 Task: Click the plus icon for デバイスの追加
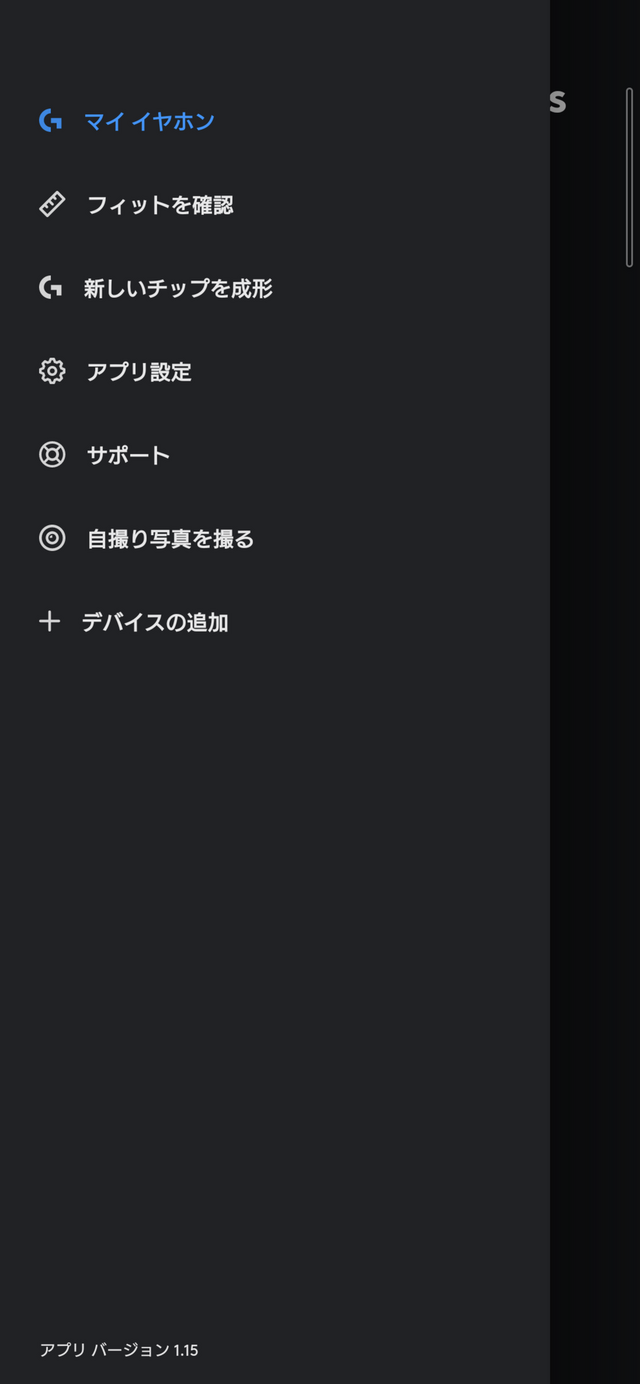(x=49, y=622)
